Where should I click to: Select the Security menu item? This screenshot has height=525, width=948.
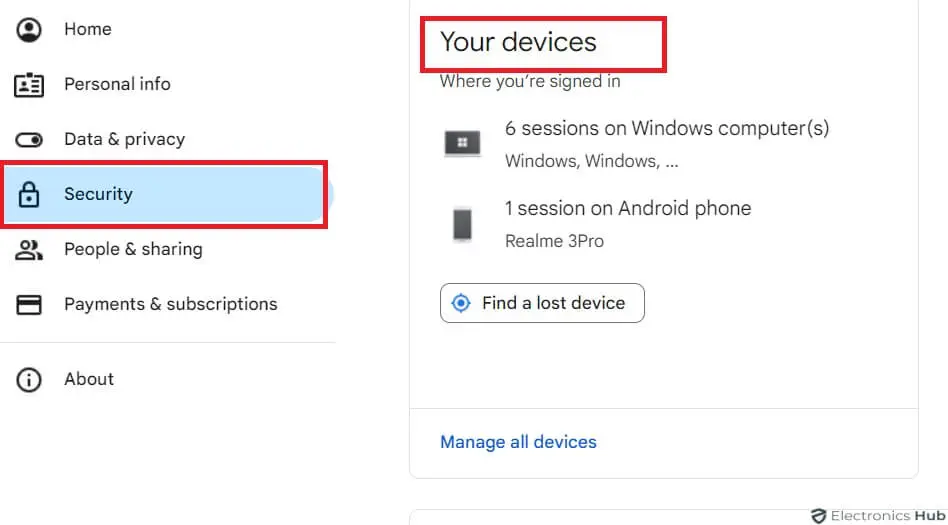[x=98, y=195]
